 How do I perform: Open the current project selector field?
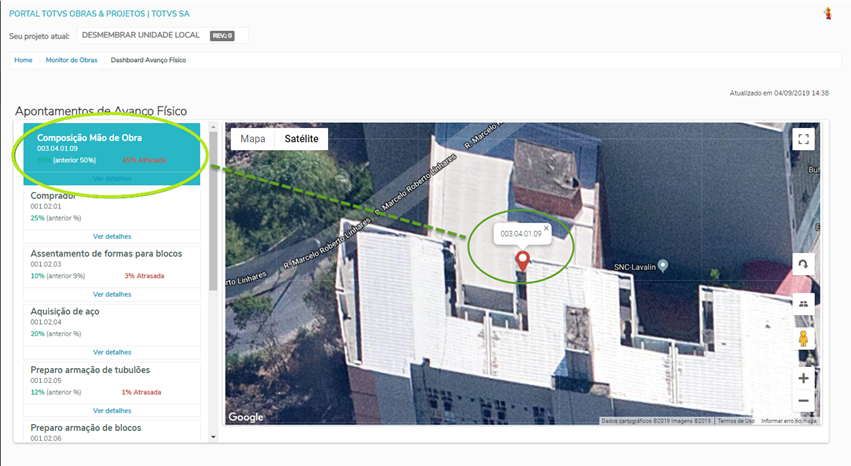click(x=163, y=35)
